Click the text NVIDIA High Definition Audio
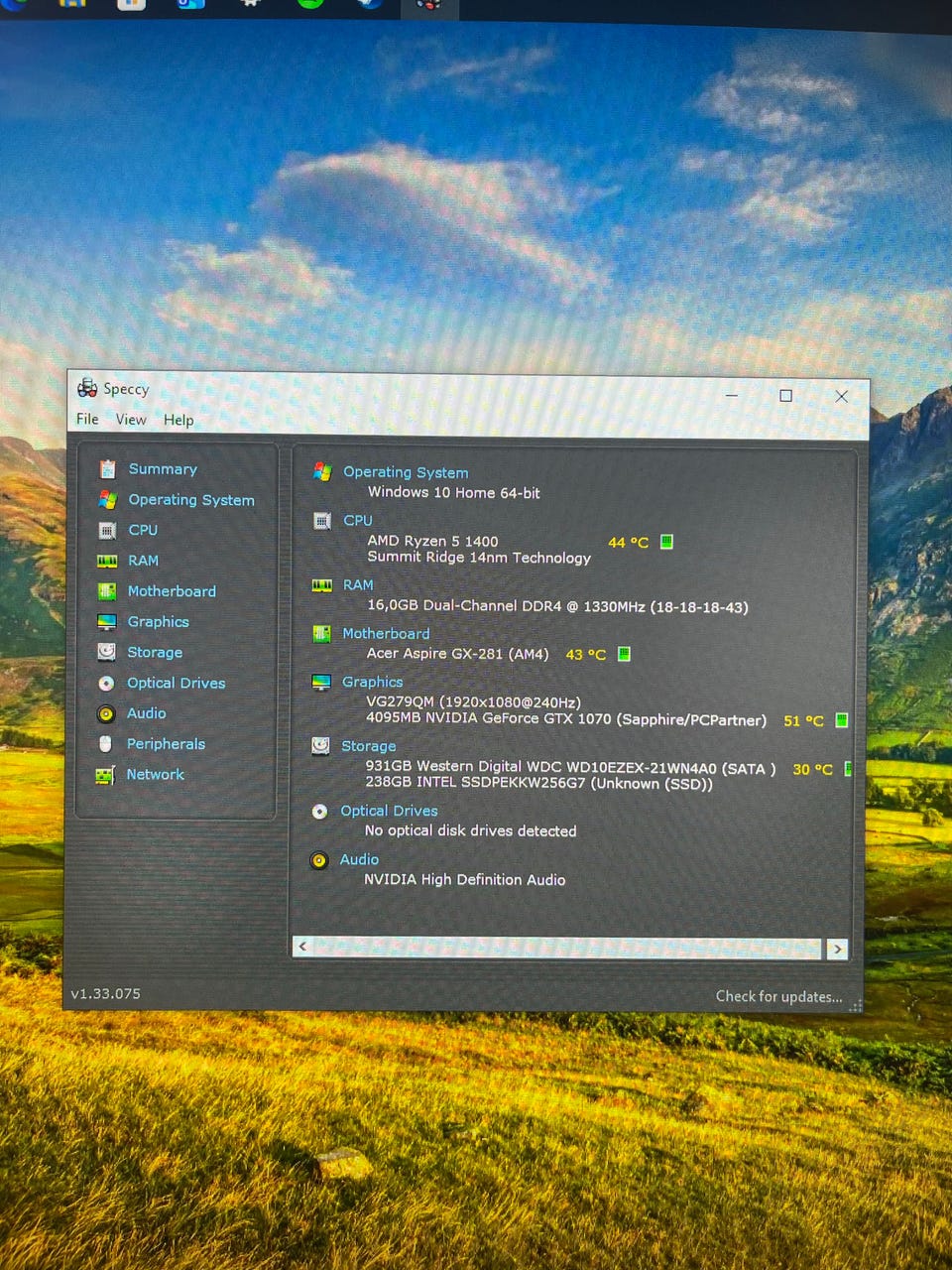This screenshot has width=952, height=1270. pyautogui.click(x=464, y=879)
